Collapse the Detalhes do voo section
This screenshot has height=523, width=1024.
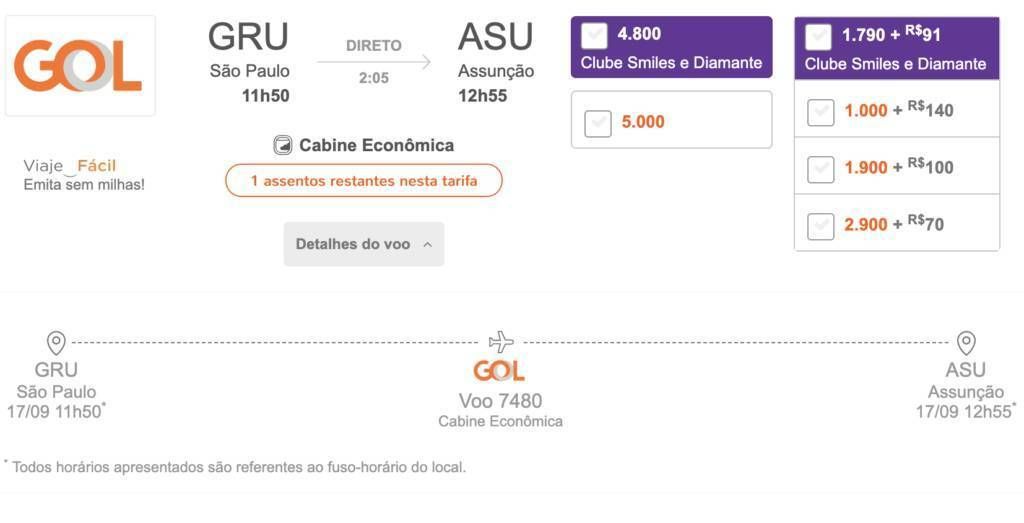(x=364, y=244)
